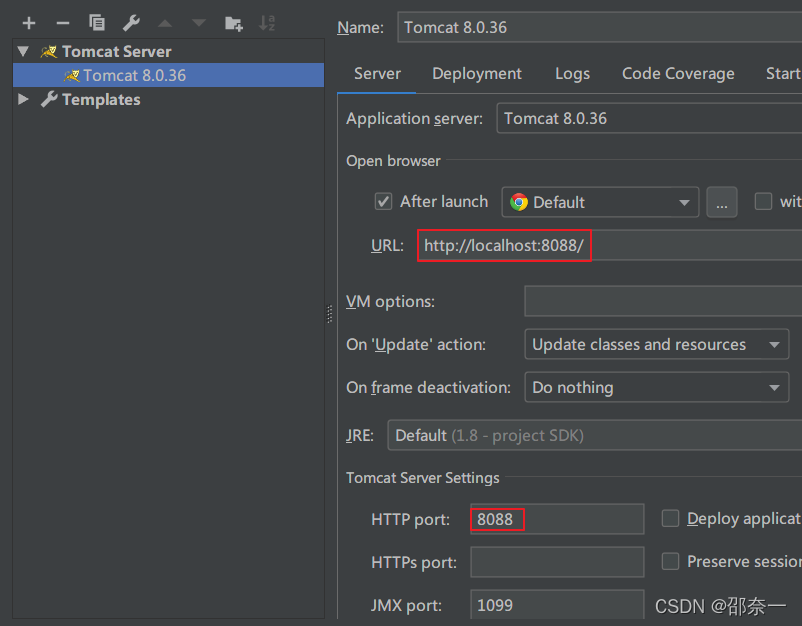
Task: Toggle the Preserve sessions checkbox
Action: click(x=670, y=561)
